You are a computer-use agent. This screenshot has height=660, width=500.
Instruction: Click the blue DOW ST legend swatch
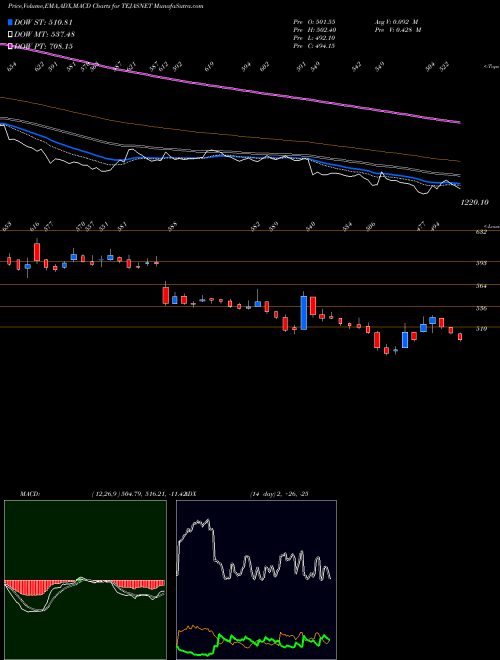10,22
